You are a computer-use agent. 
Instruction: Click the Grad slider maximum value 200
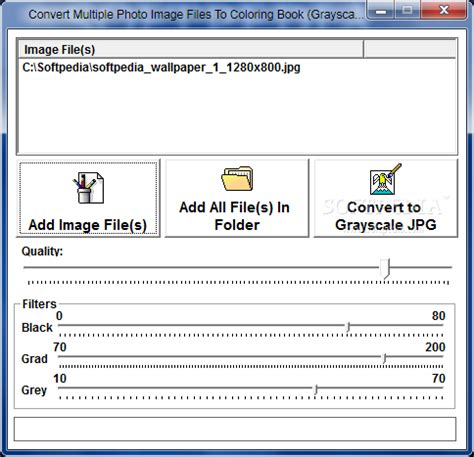click(x=435, y=347)
